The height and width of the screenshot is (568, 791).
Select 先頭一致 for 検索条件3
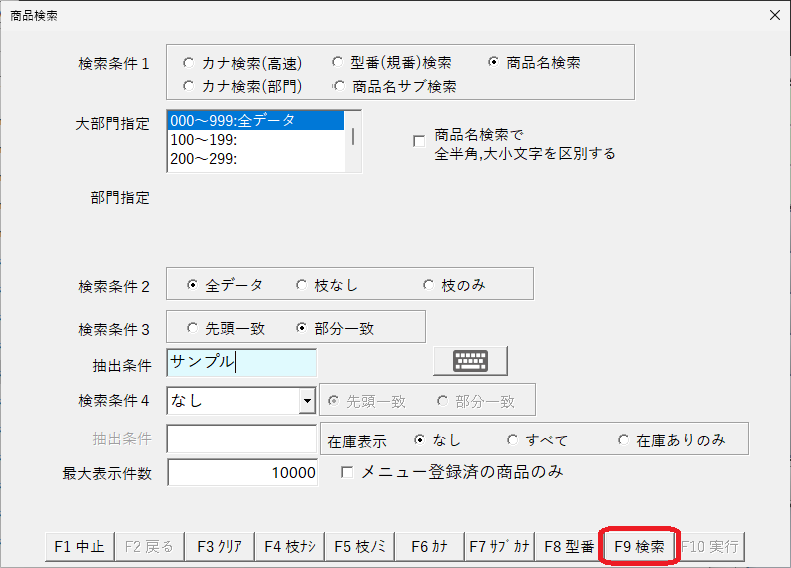tap(194, 328)
